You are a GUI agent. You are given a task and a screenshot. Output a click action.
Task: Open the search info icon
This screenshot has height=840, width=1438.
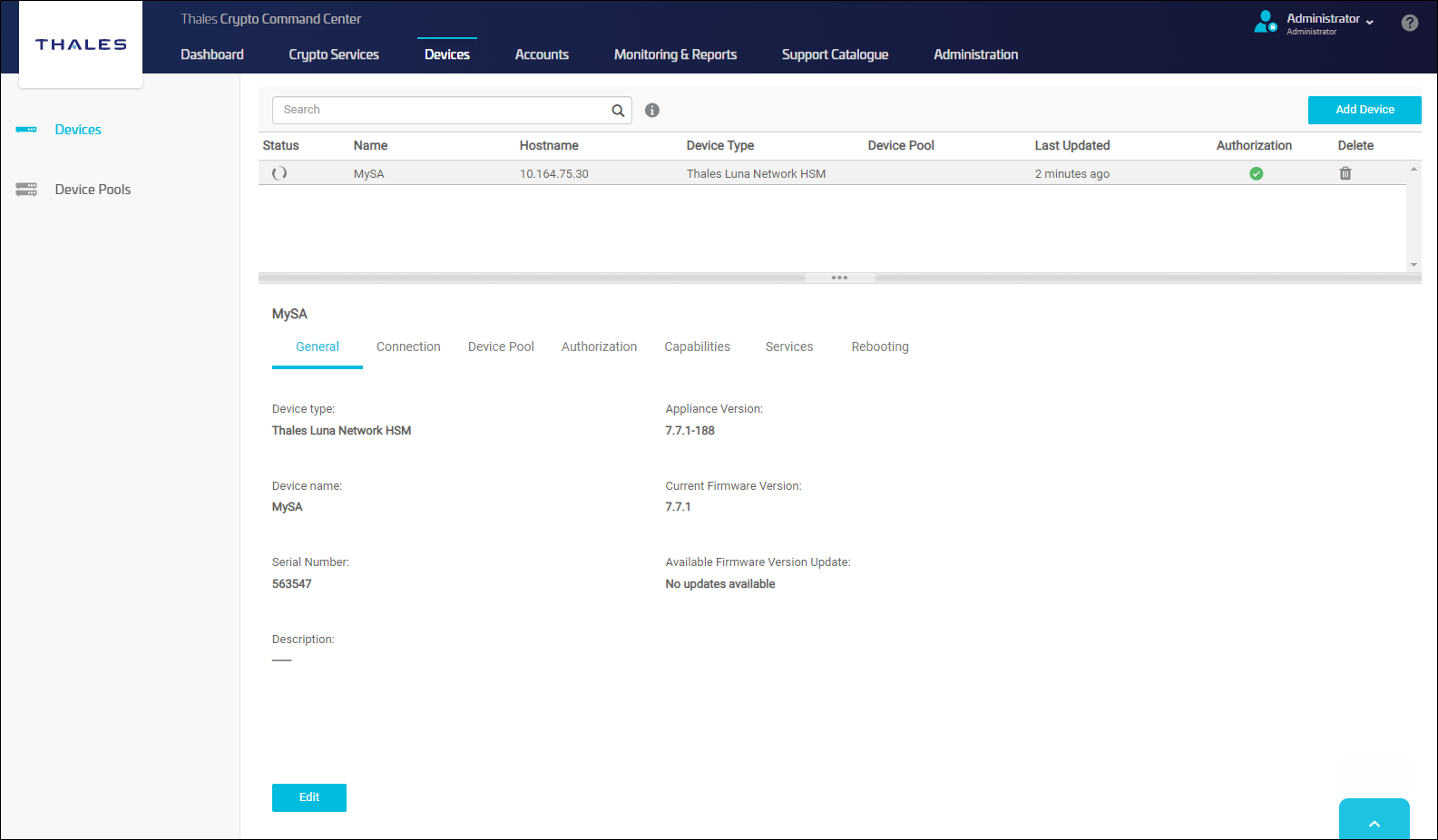coord(652,111)
